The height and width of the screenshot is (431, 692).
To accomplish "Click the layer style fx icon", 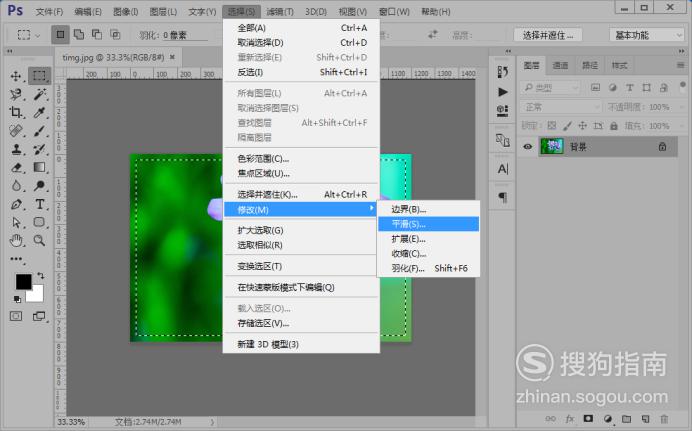I will 569,419.
